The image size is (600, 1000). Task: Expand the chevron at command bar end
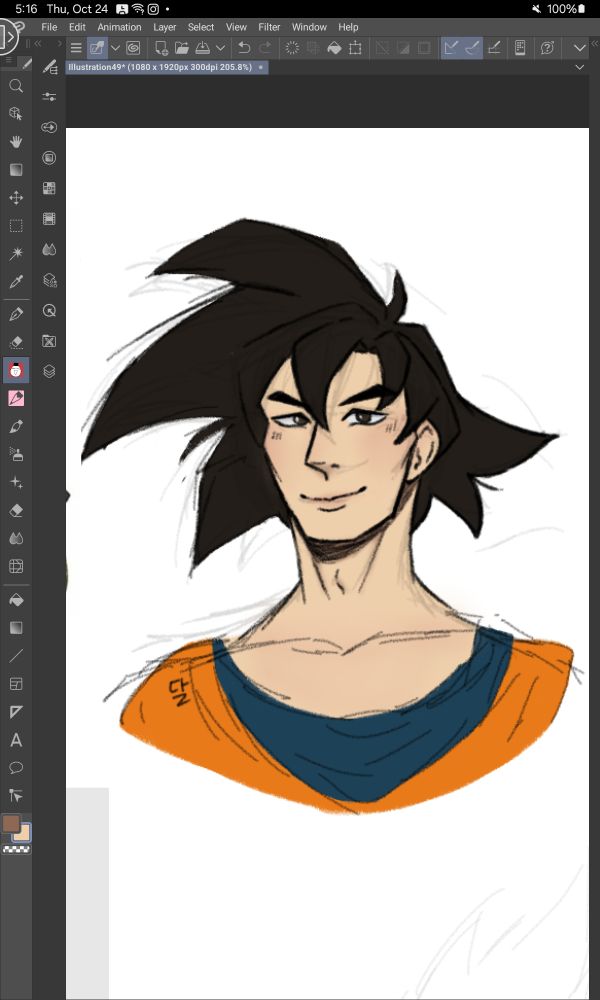580,48
